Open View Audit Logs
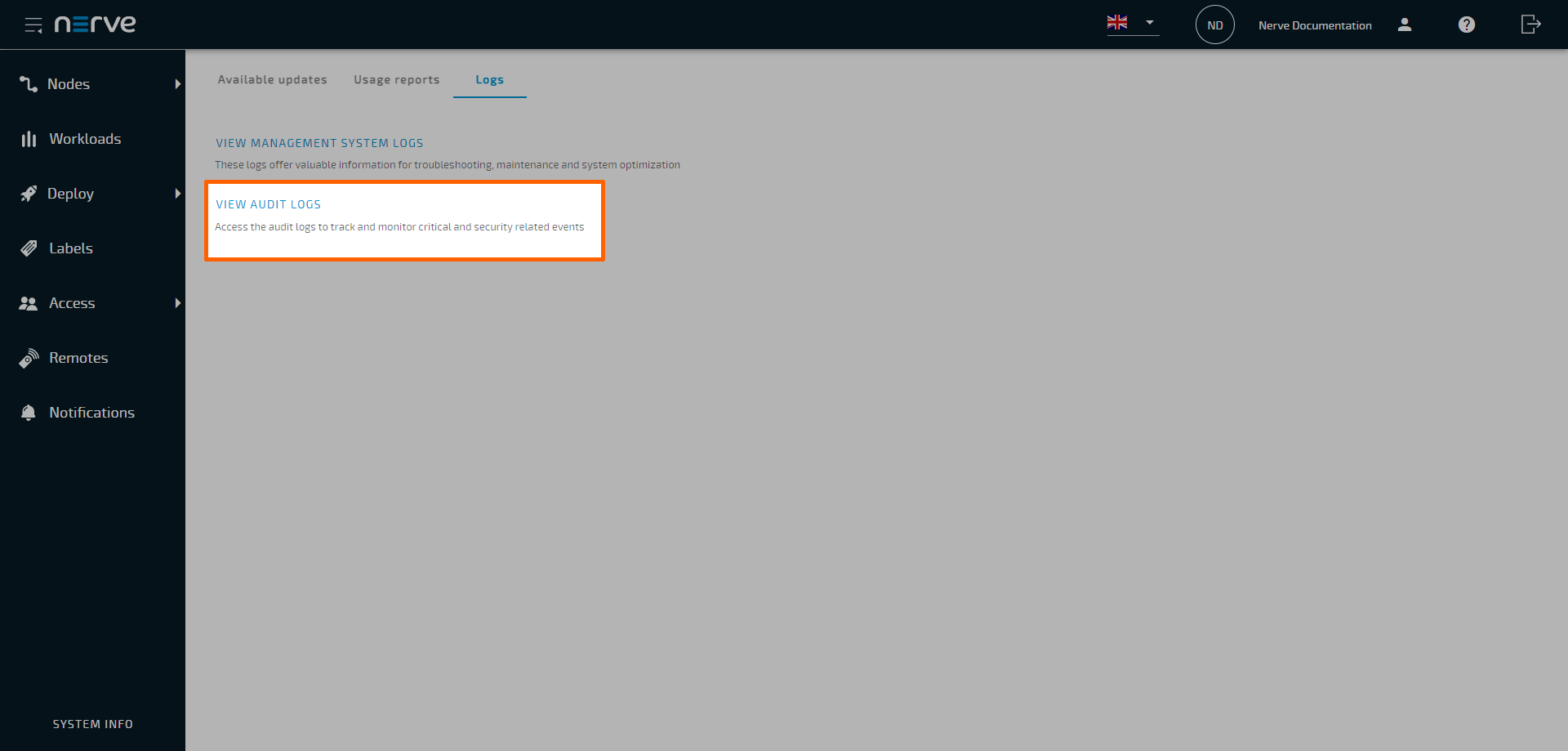Viewport: 1568px width, 751px height. click(268, 204)
